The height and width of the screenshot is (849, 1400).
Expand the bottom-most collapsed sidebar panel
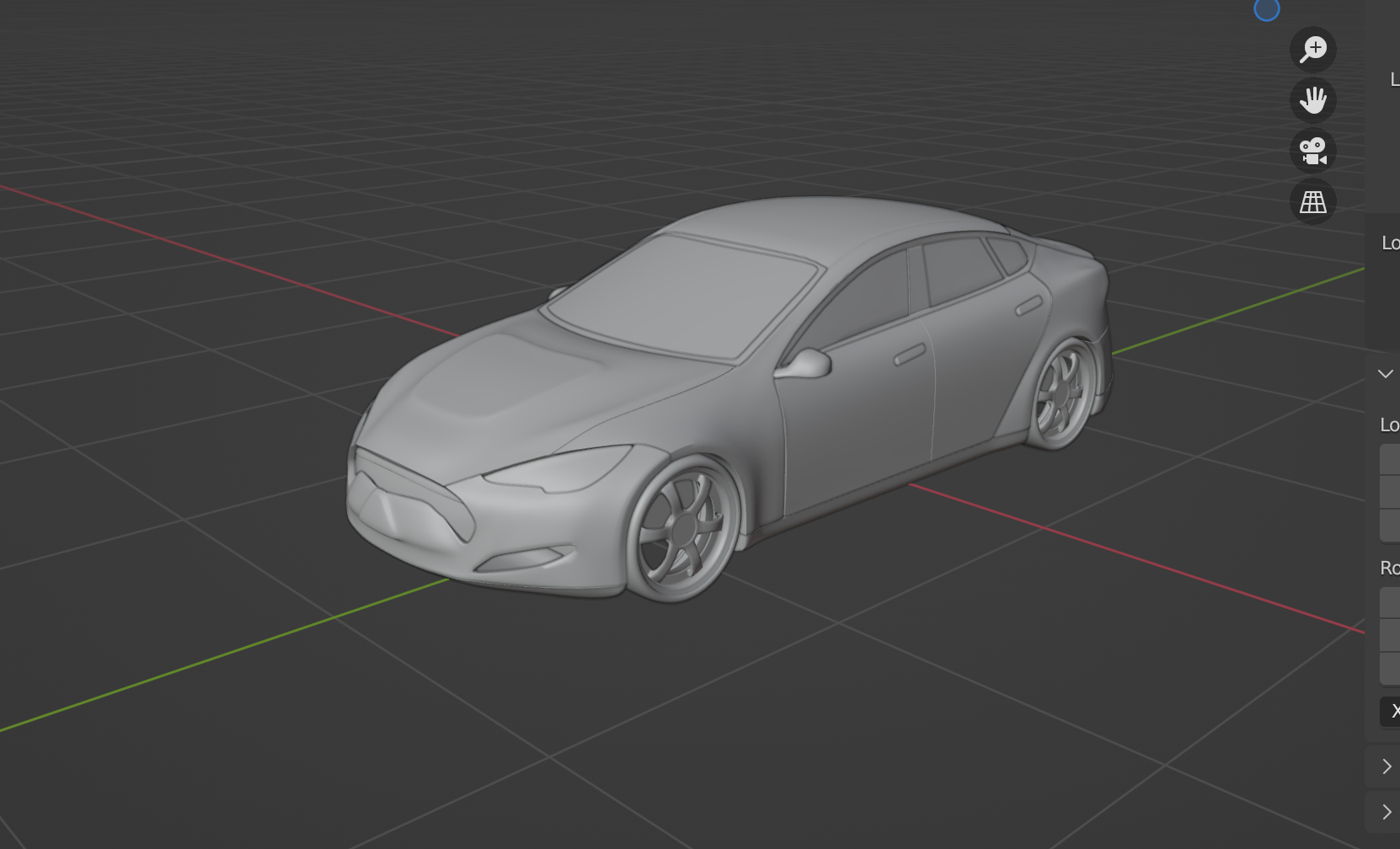1386,812
